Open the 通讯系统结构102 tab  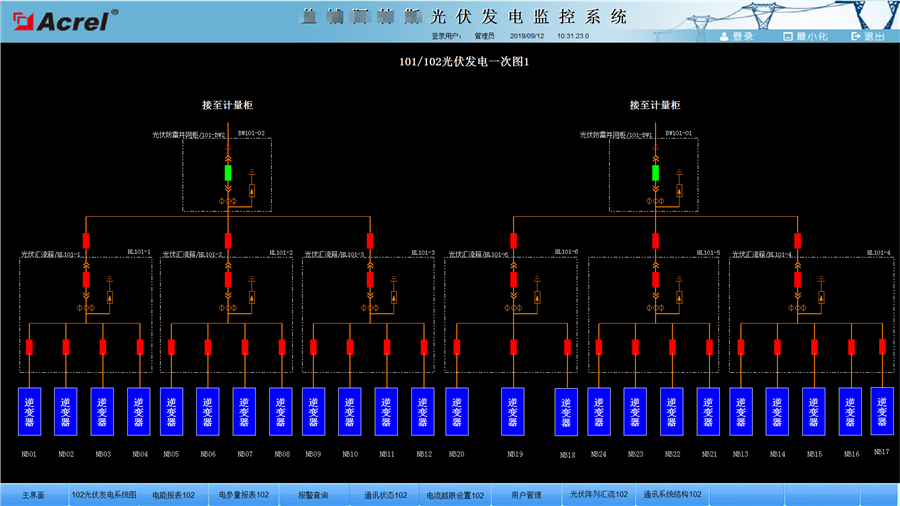[x=672, y=495]
